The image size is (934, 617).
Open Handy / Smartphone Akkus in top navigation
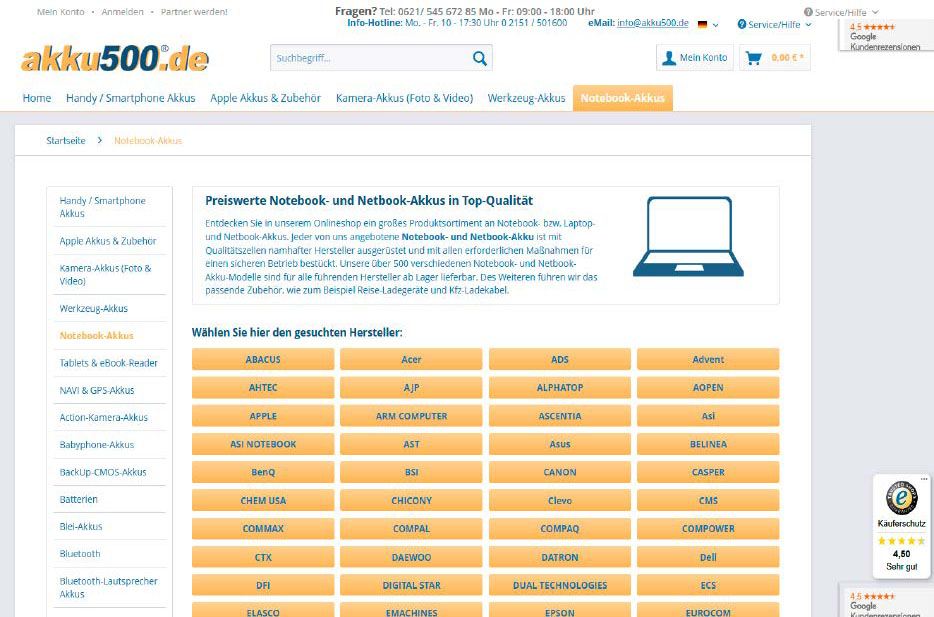[130, 98]
